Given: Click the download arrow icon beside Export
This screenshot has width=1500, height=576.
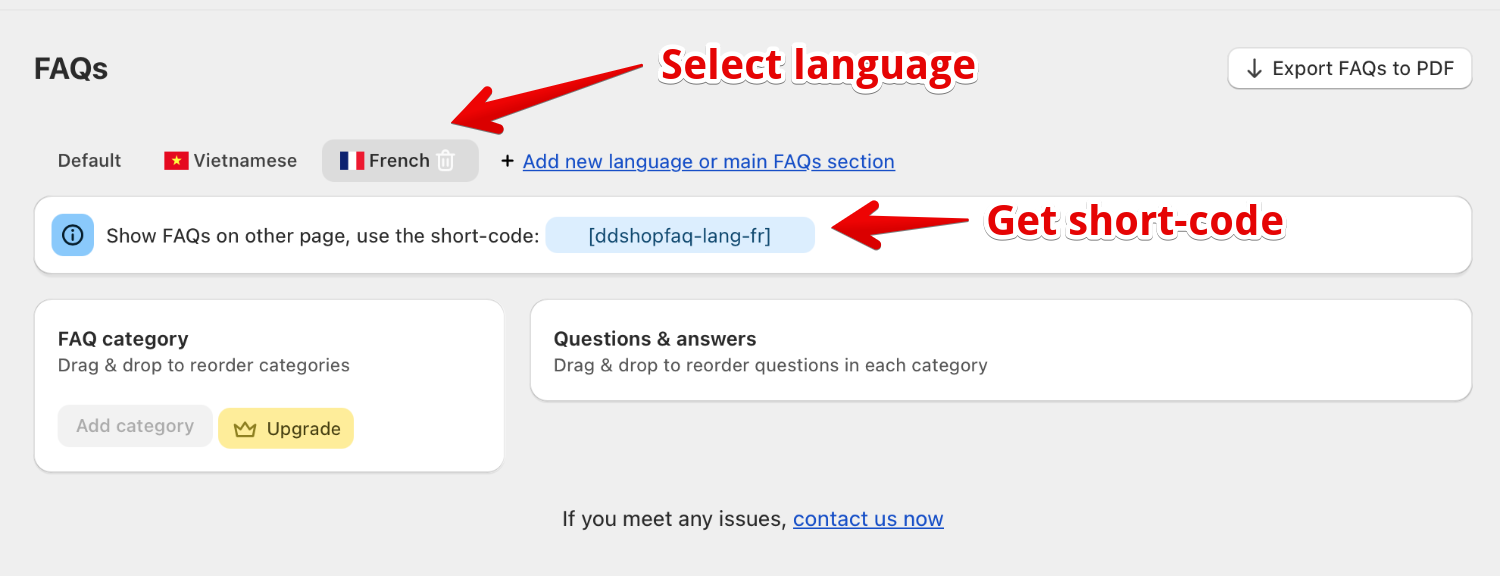Looking at the screenshot, I should (x=1254, y=69).
